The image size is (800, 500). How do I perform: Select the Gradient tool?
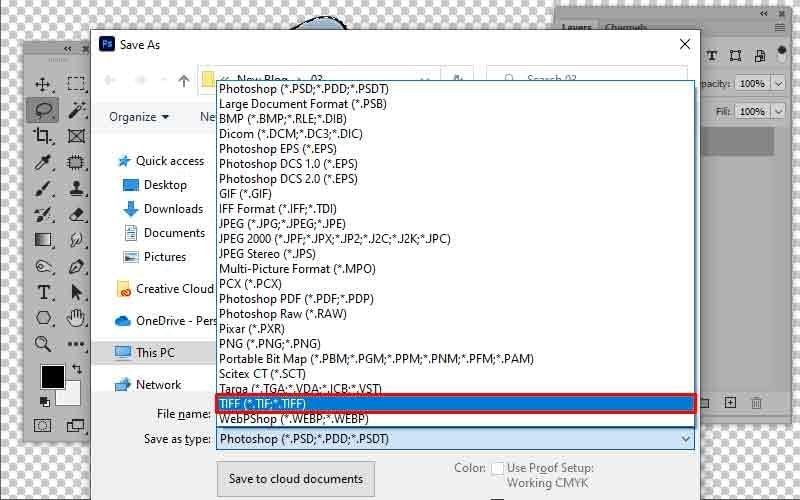click(x=43, y=240)
